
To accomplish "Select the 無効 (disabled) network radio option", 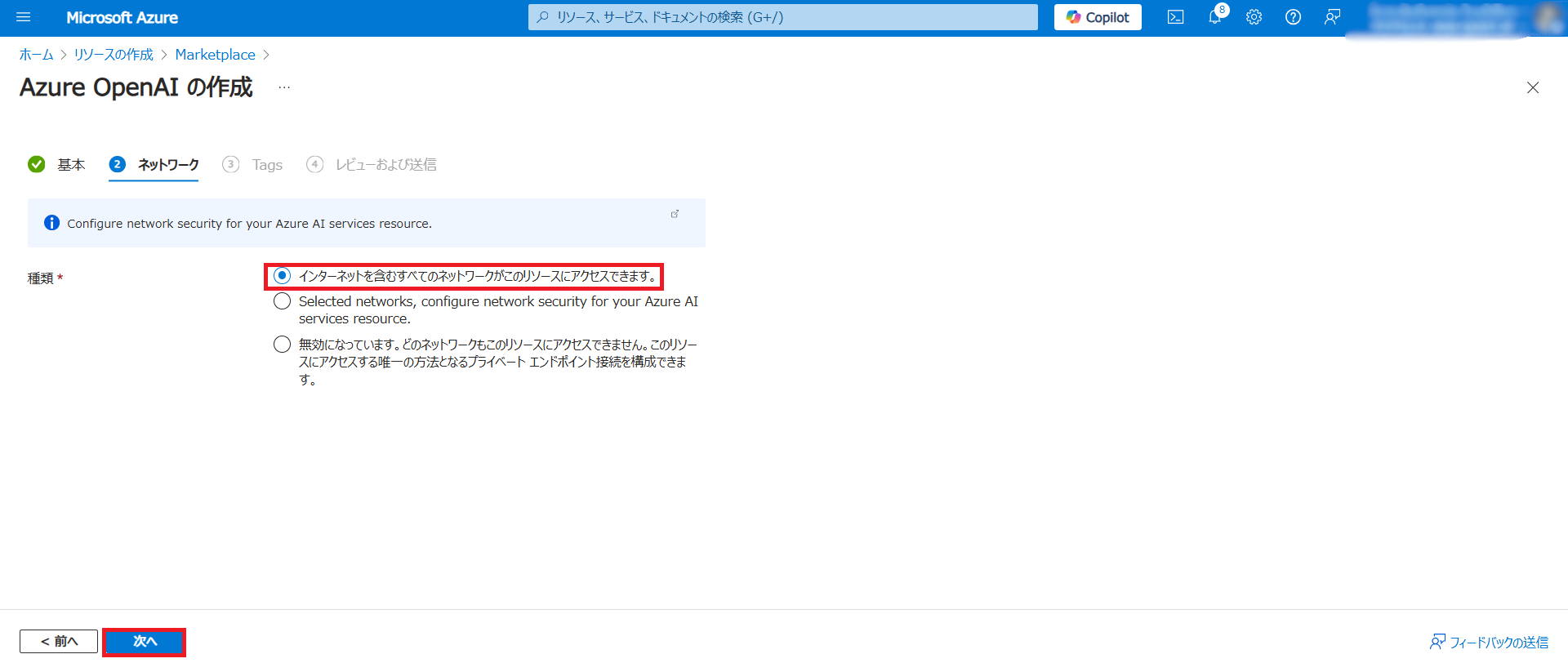I will pyautogui.click(x=282, y=345).
